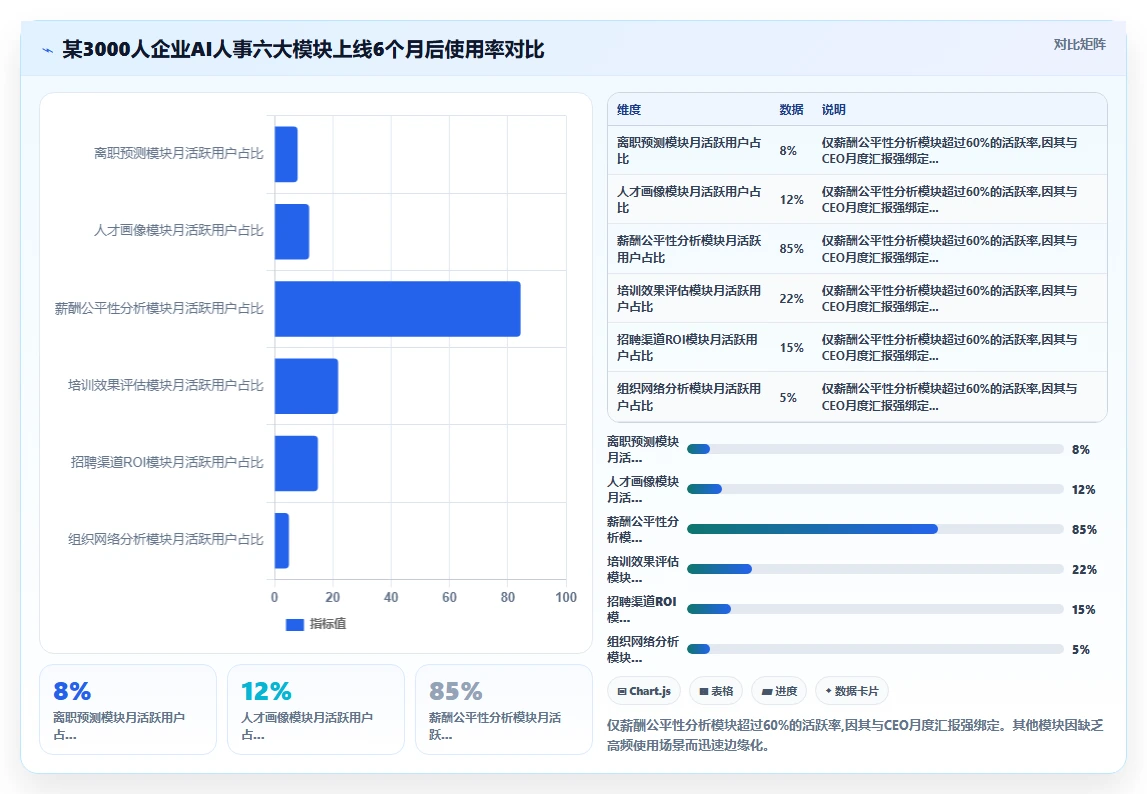Click the x-axis tick label 60
Viewport: 1147px width, 794px height.
449,597
